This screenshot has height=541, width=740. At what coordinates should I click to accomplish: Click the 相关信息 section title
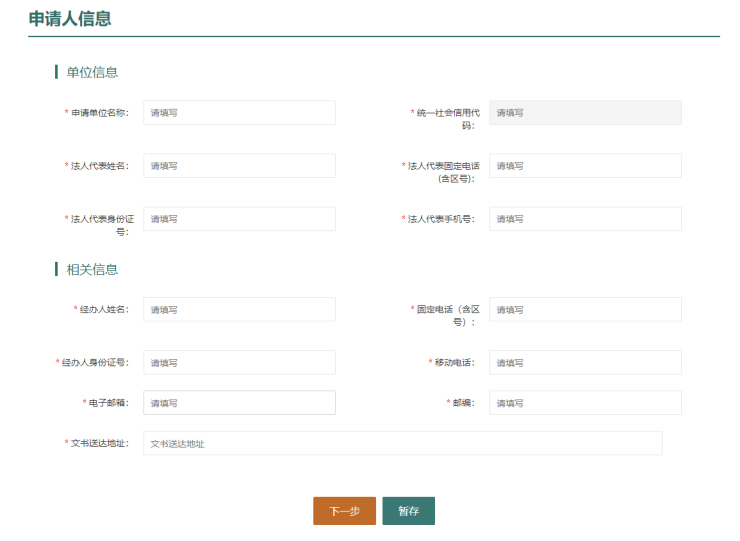pyautogui.click(x=92, y=269)
